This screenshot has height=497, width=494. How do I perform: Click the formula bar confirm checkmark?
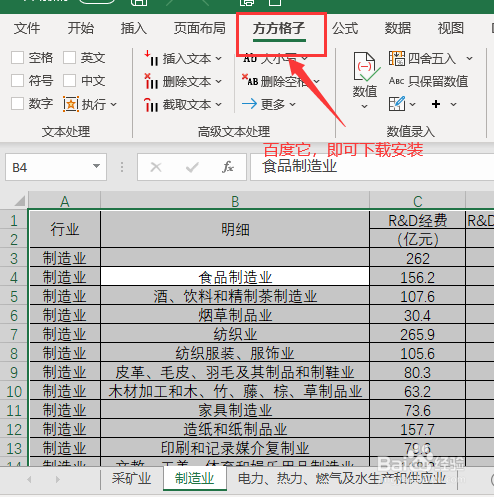coord(192,167)
